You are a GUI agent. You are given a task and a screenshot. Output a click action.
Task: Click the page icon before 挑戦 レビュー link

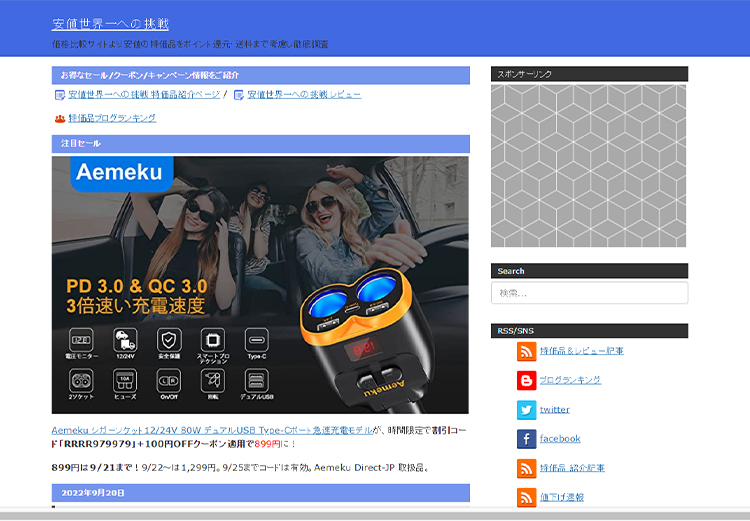238,95
